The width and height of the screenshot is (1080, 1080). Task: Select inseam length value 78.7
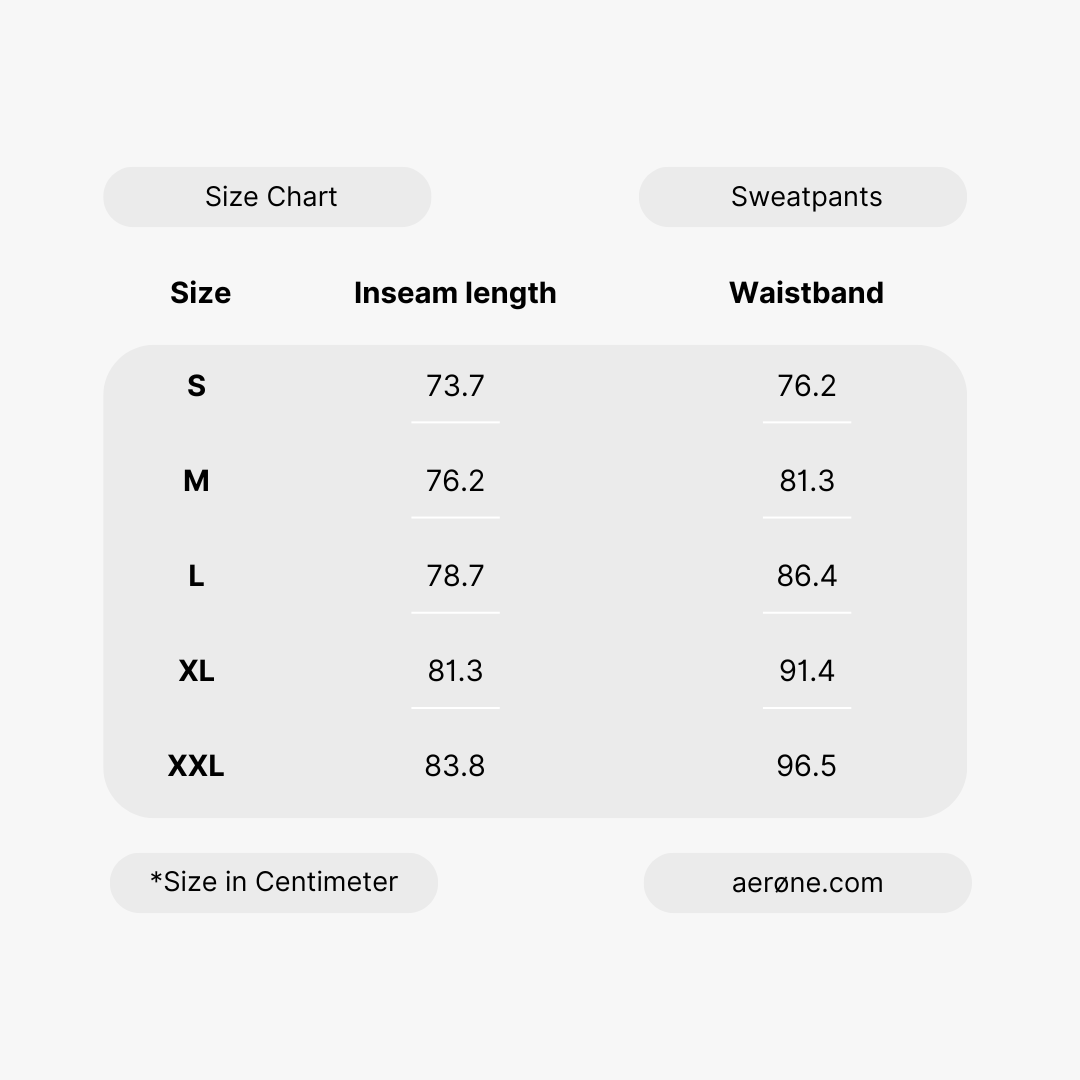455,576
